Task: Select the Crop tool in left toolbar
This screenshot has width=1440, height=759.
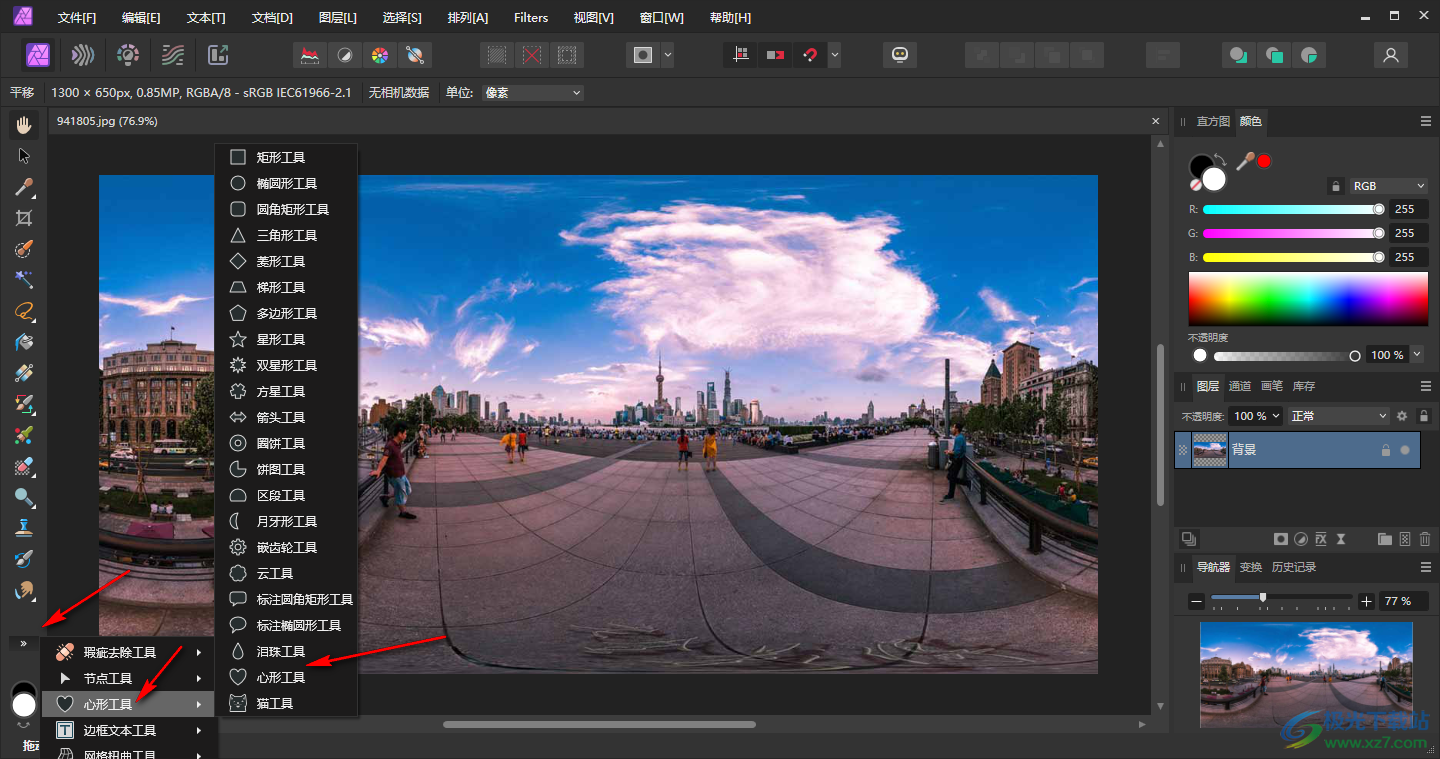Action: (24, 218)
